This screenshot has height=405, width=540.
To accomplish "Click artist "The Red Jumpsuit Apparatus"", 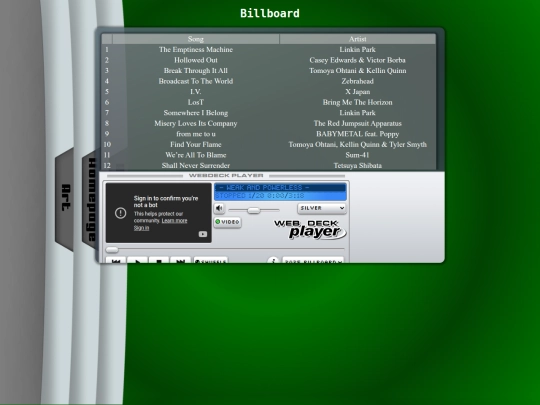I will (x=357, y=123).
